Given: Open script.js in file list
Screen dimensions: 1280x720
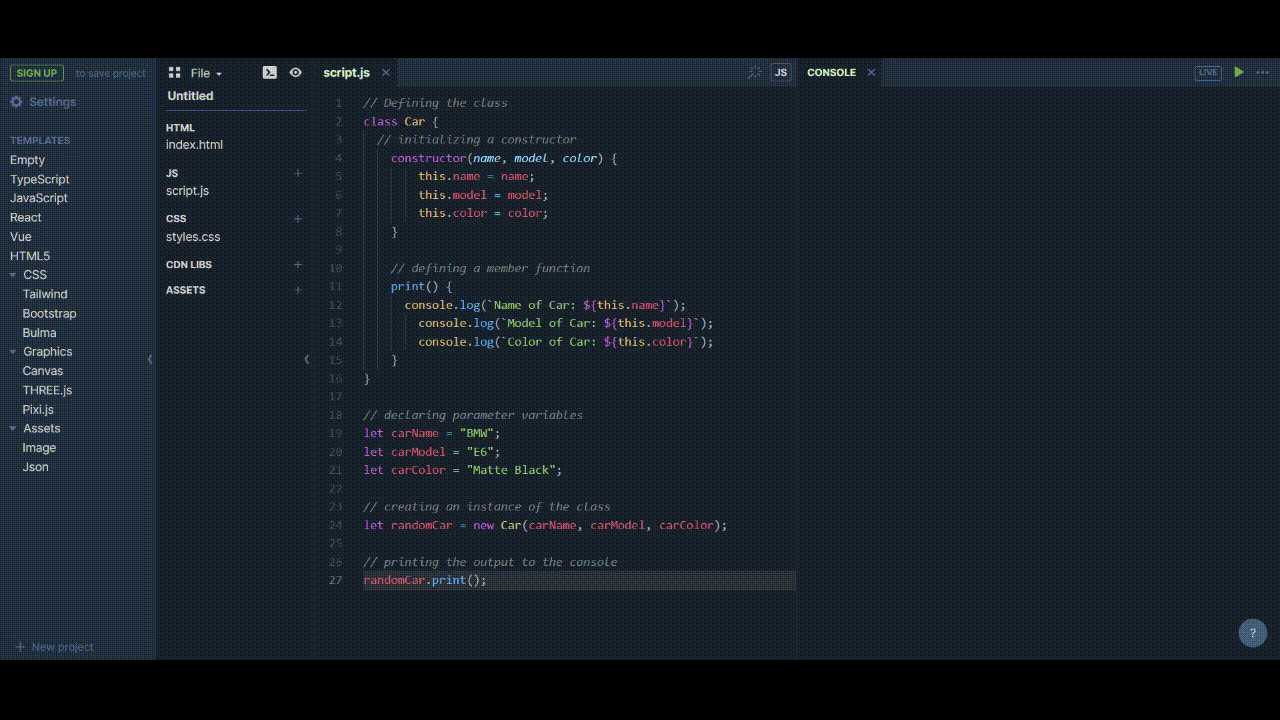Looking at the screenshot, I should (x=187, y=191).
